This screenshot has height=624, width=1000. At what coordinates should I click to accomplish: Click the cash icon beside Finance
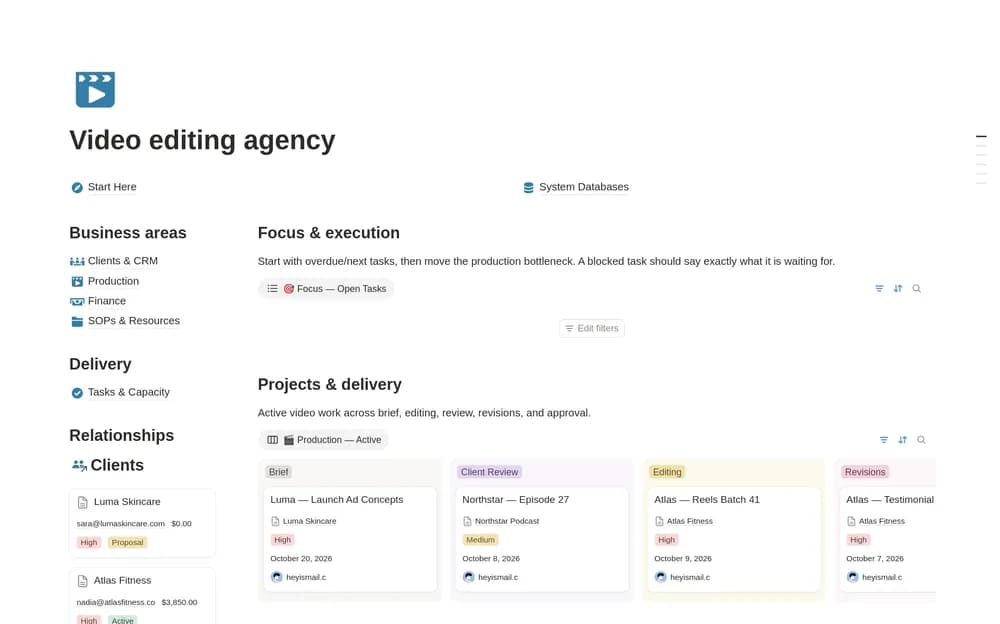pyautogui.click(x=77, y=301)
